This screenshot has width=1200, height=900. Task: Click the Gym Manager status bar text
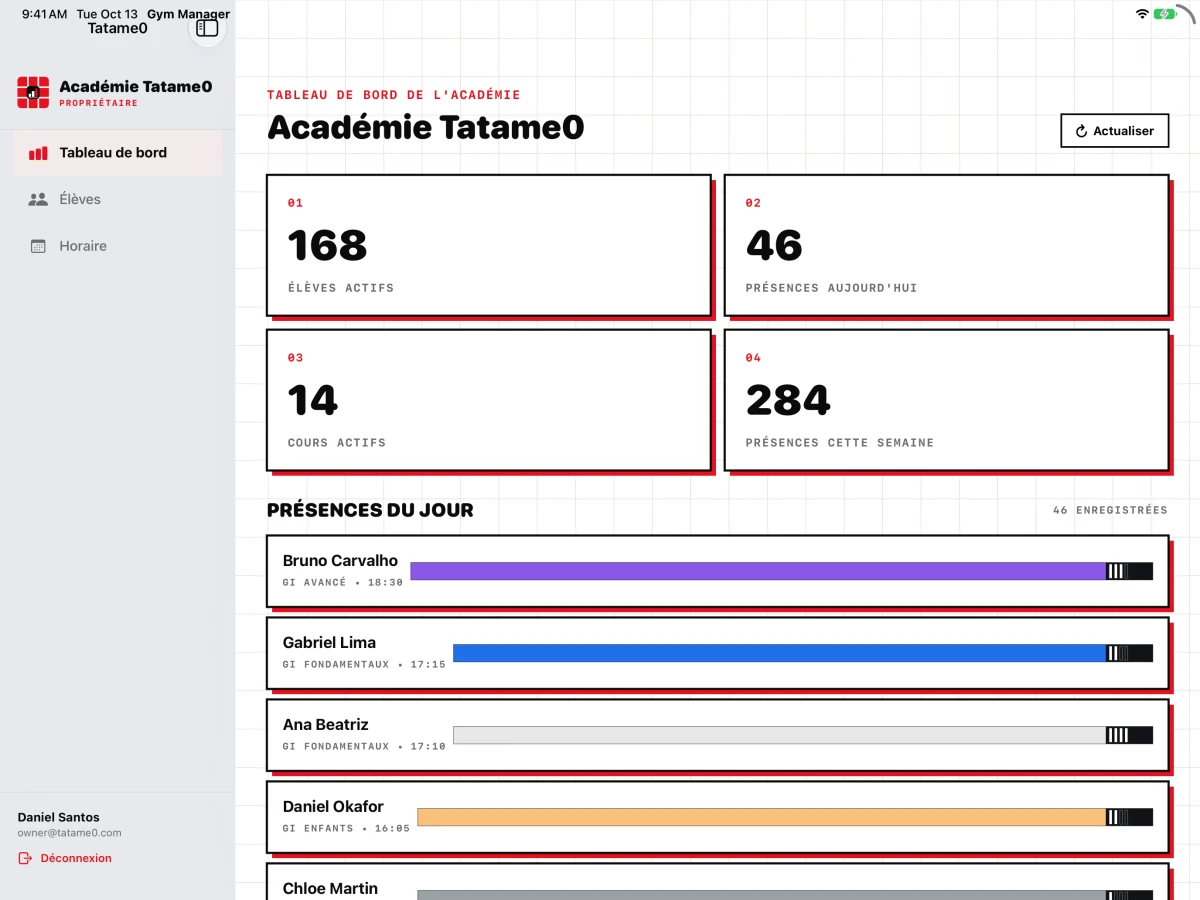coord(188,14)
